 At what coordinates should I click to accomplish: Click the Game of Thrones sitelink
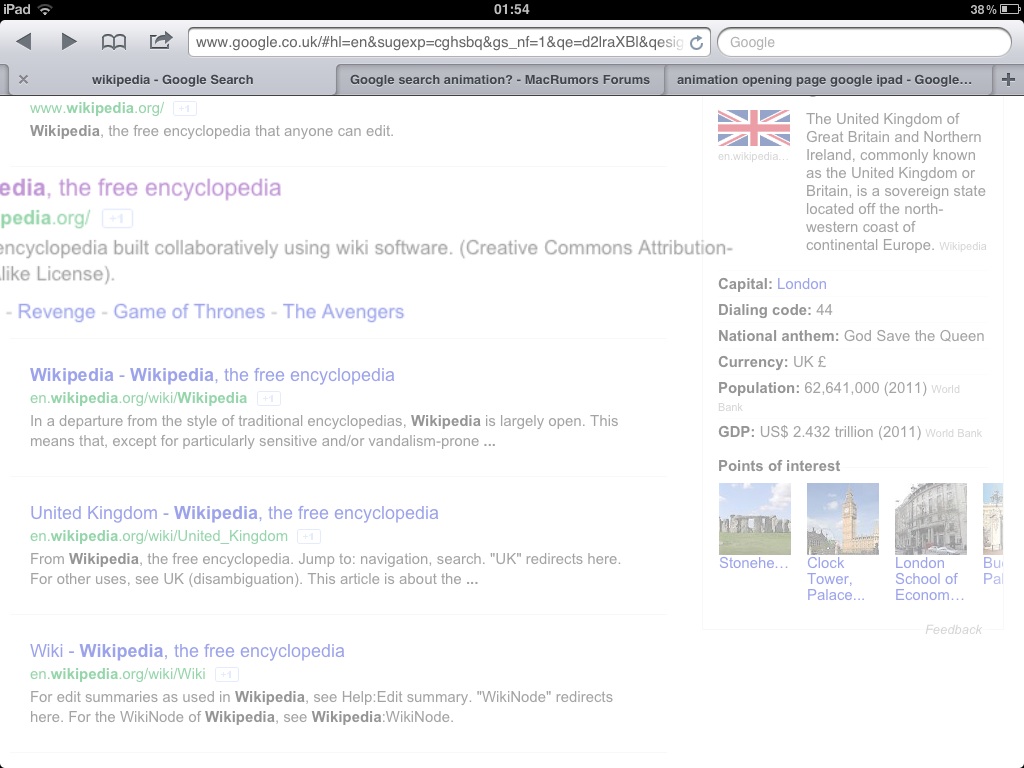[x=189, y=312]
